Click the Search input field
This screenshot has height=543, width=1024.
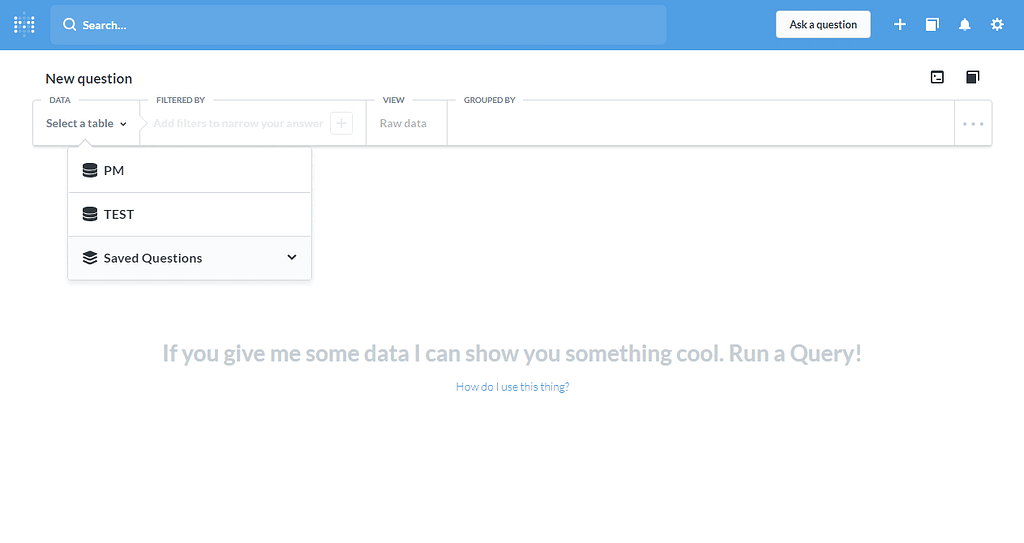(x=358, y=25)
